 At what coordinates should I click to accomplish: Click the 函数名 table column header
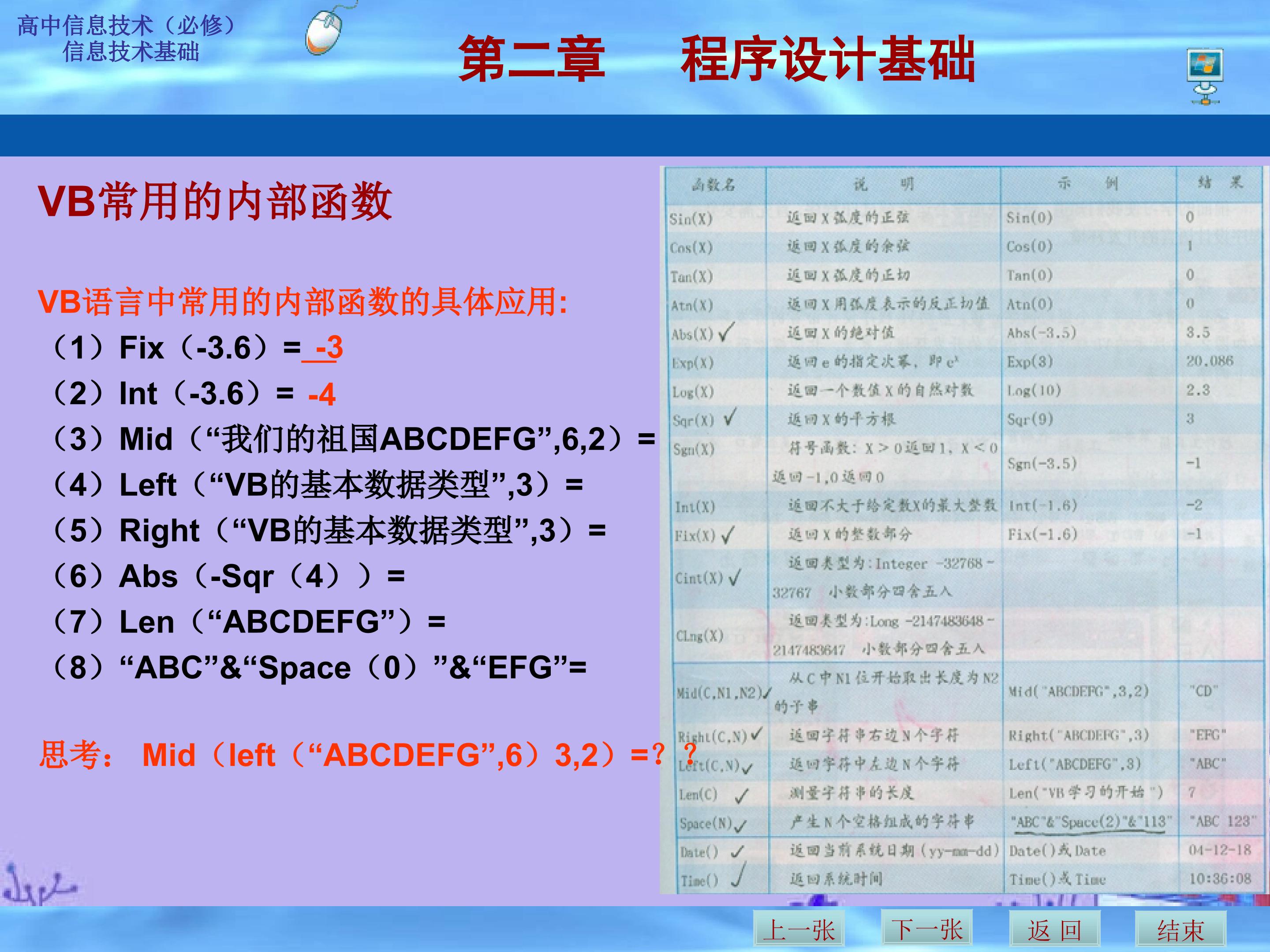(713, 185)
